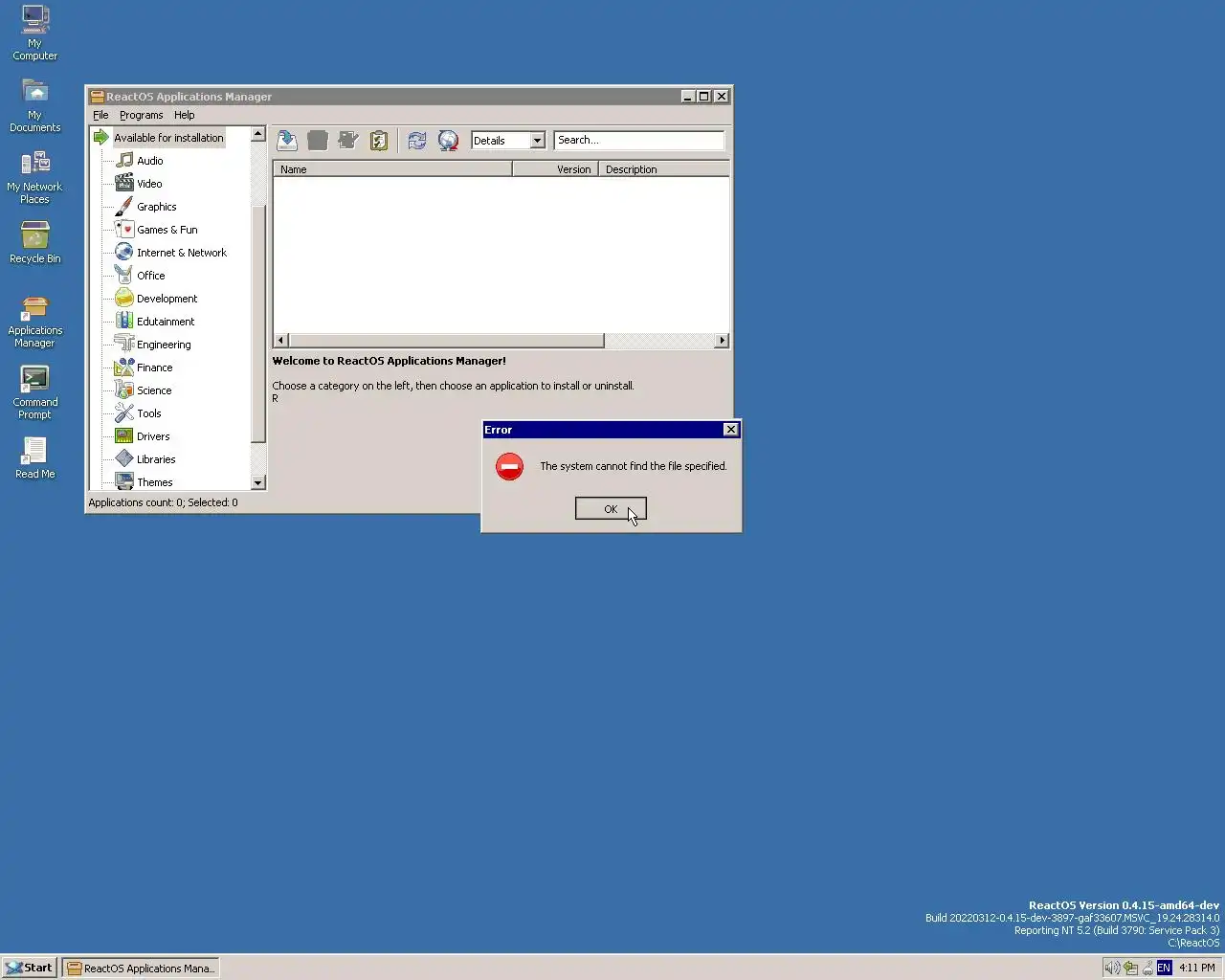
Task: Click the volume tray icon
Action: [x=1112, y=968]
